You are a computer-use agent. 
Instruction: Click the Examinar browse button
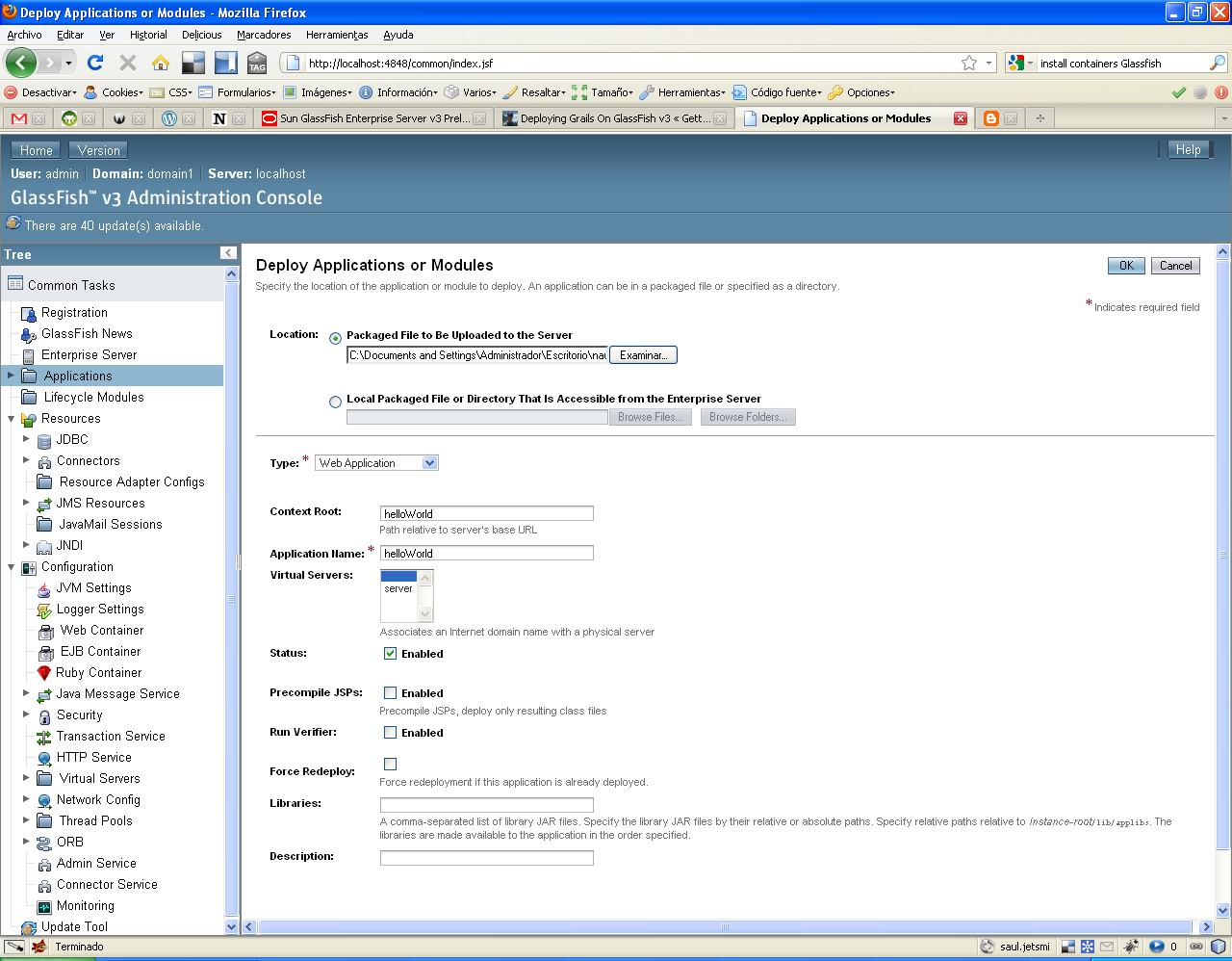[x=643, y=355]
